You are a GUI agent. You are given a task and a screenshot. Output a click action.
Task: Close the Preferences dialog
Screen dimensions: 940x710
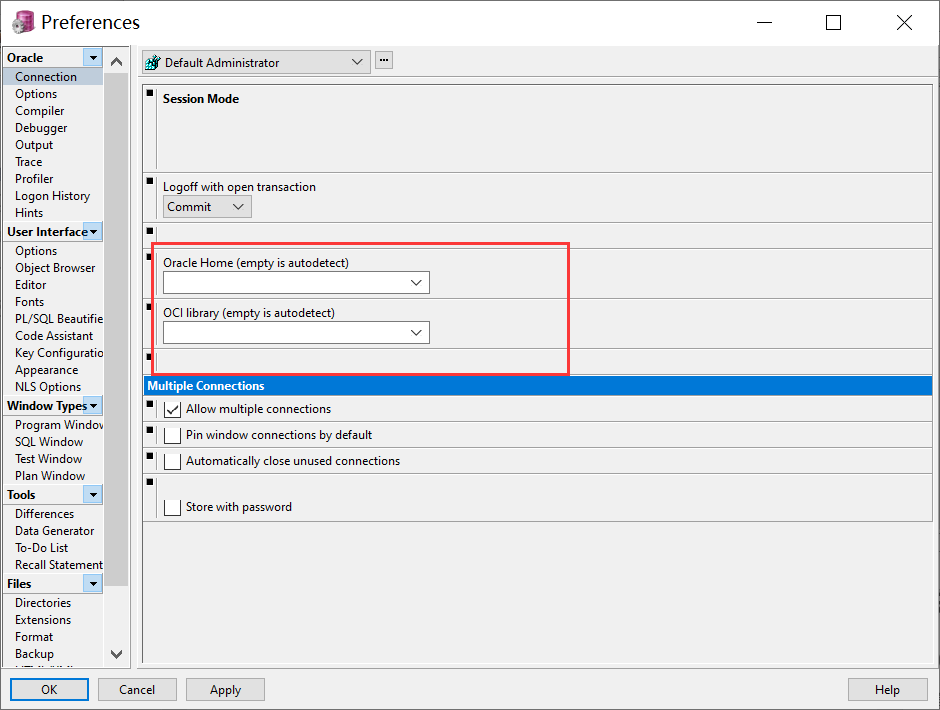pyautogui.click(x=904, y=23)
